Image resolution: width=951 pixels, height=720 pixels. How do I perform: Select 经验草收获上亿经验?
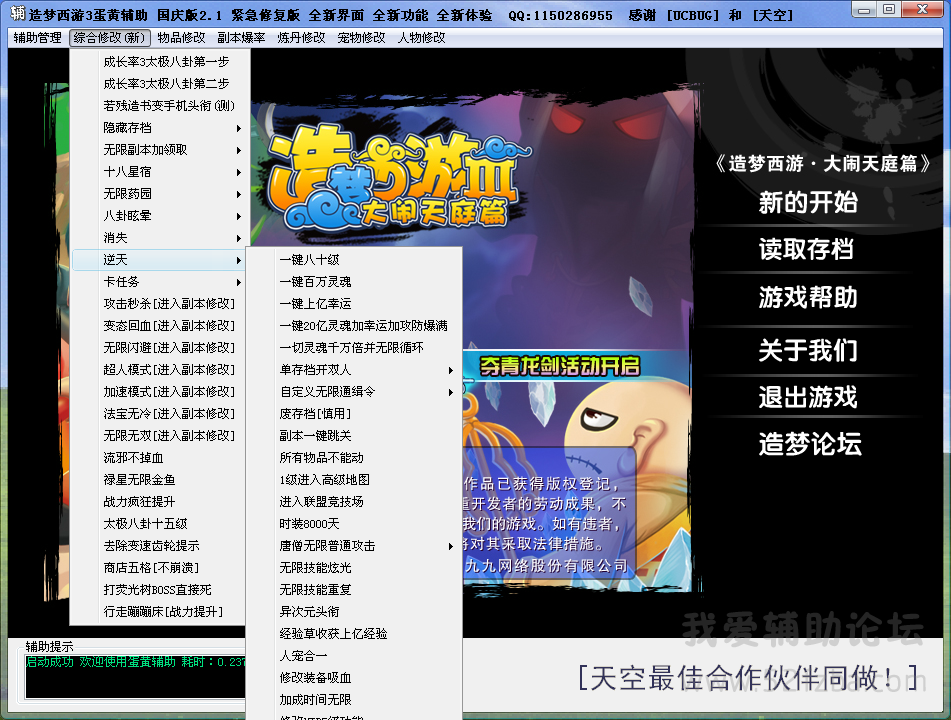354,634
